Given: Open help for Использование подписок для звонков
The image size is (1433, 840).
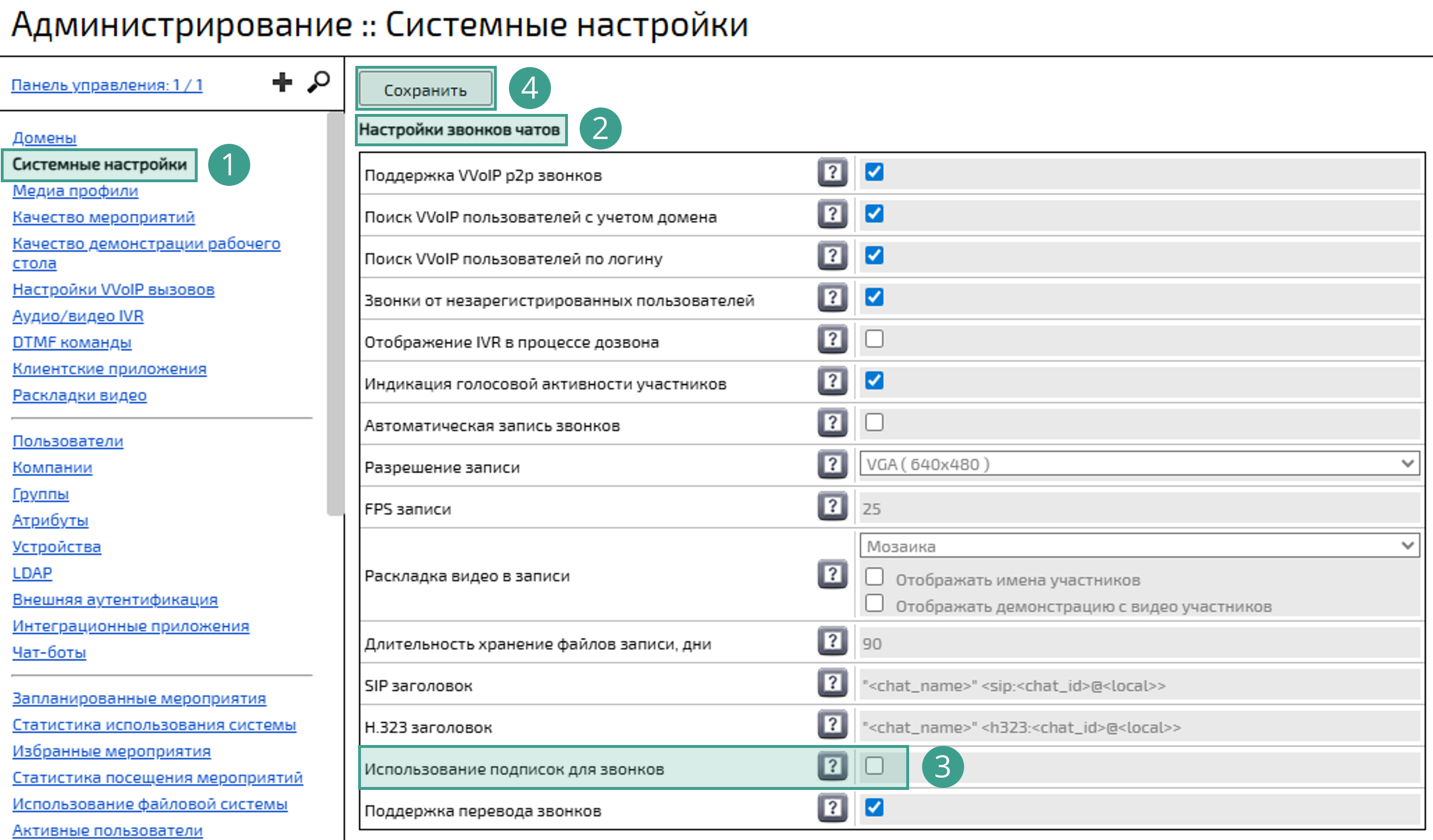Looking at the screenshot, I should pyautogui.click(x=832, y=766).
